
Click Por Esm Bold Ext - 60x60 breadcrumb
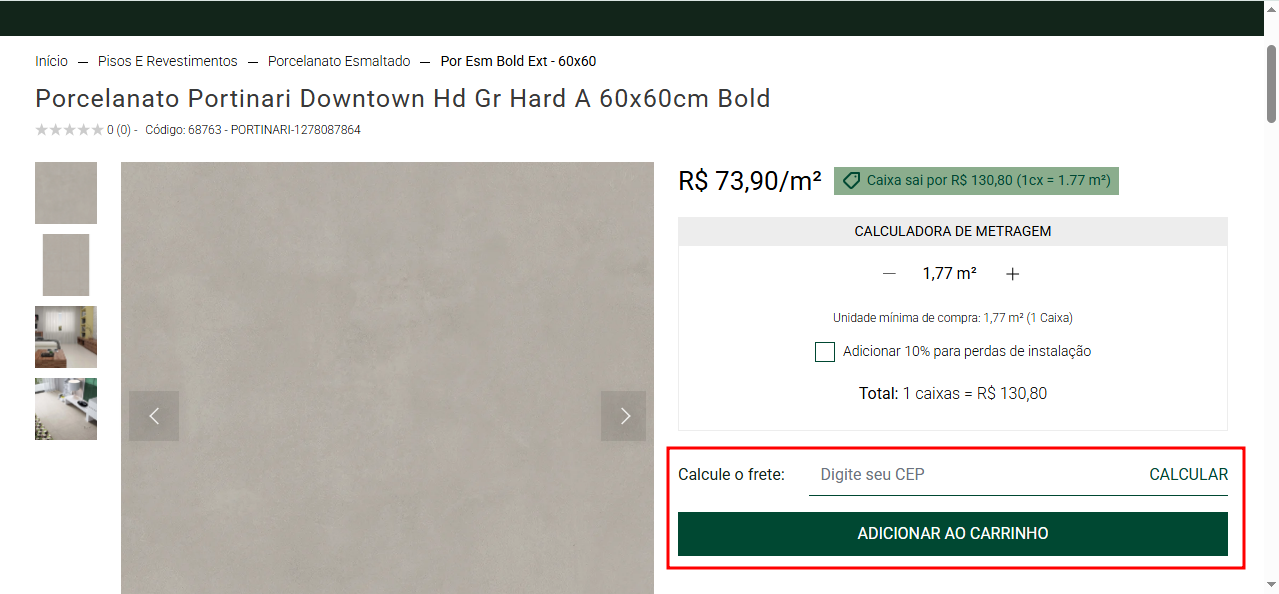click(x=518, y=61)
